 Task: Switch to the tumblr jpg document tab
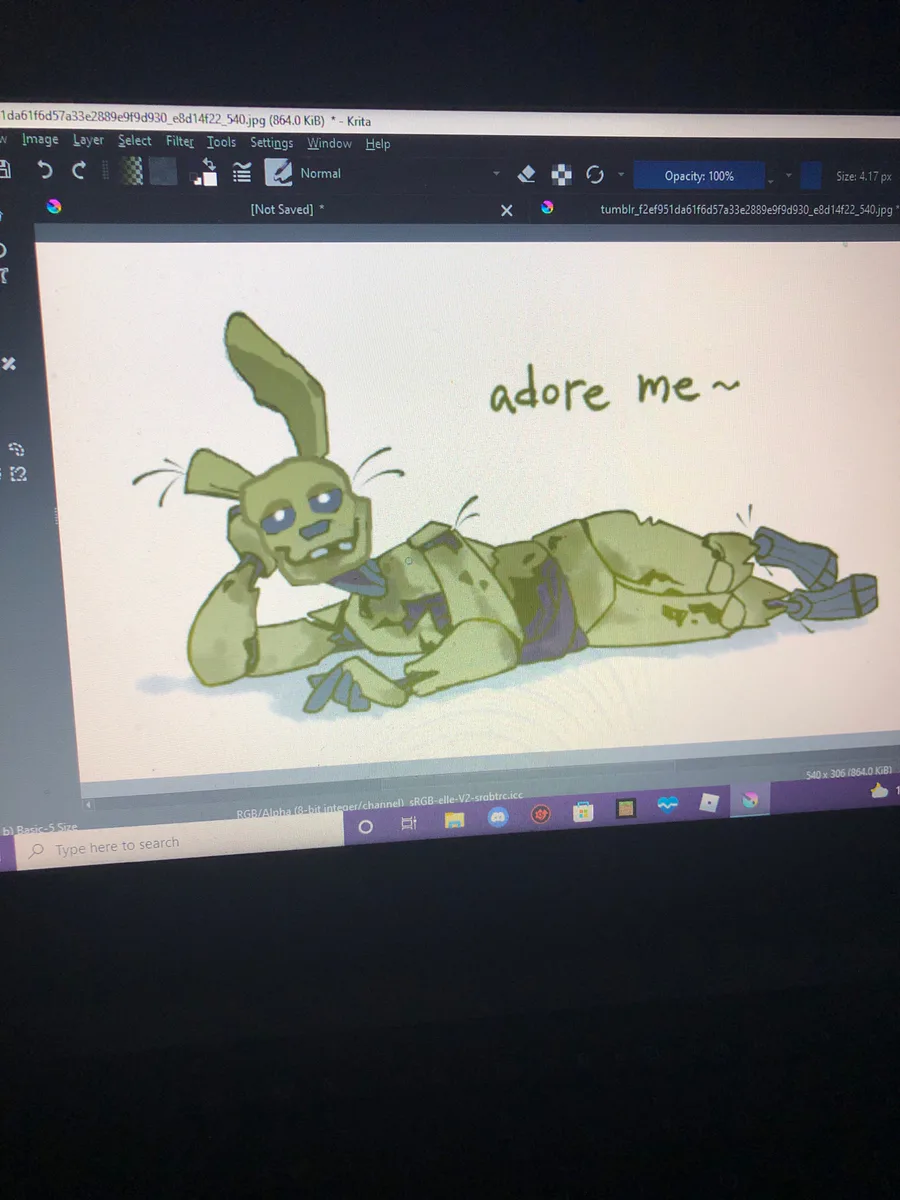tap(747, 210)
